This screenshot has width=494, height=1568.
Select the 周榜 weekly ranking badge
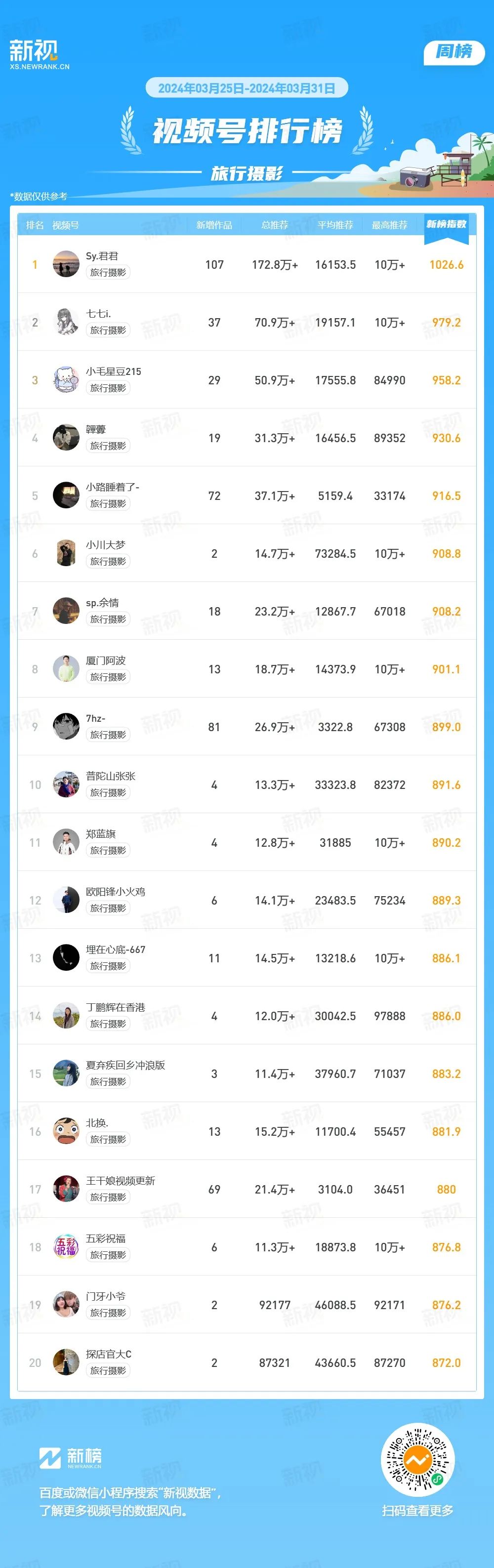click(454, 52)
